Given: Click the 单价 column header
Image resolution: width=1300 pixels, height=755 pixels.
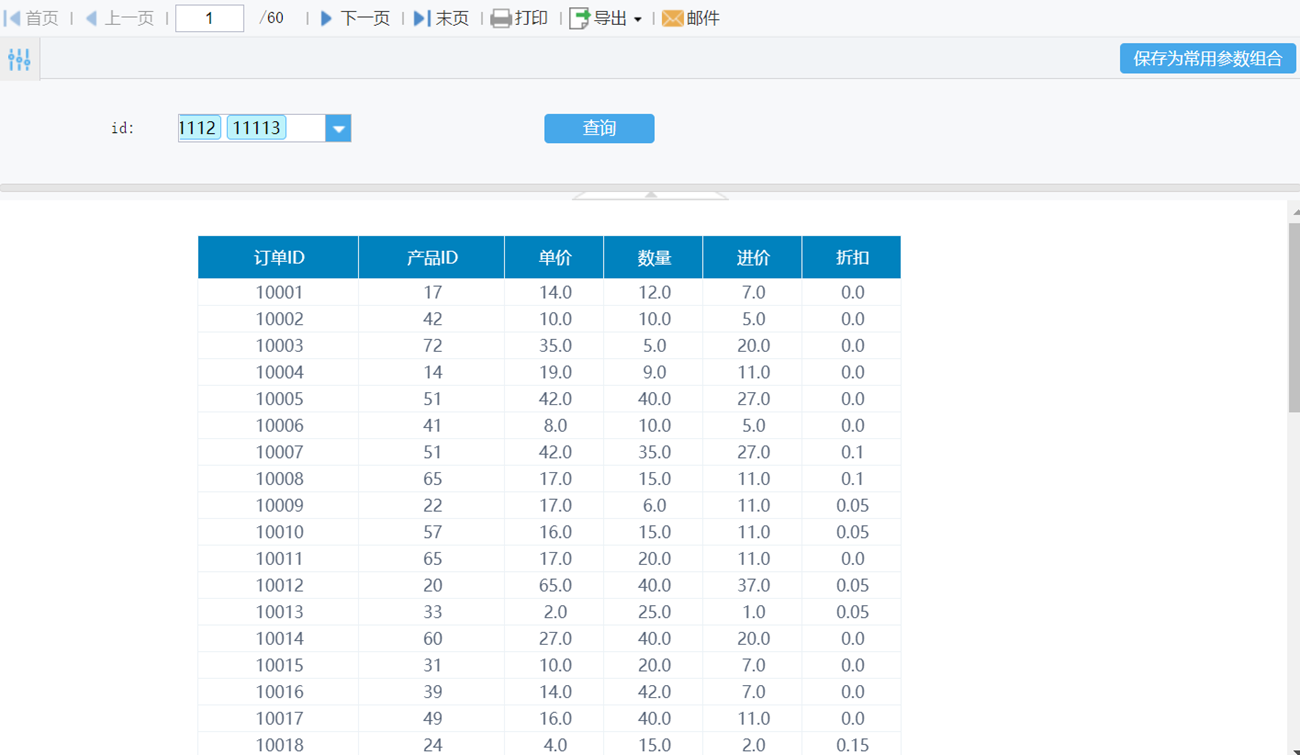Looking at the screenshot, I should point(554,257).
